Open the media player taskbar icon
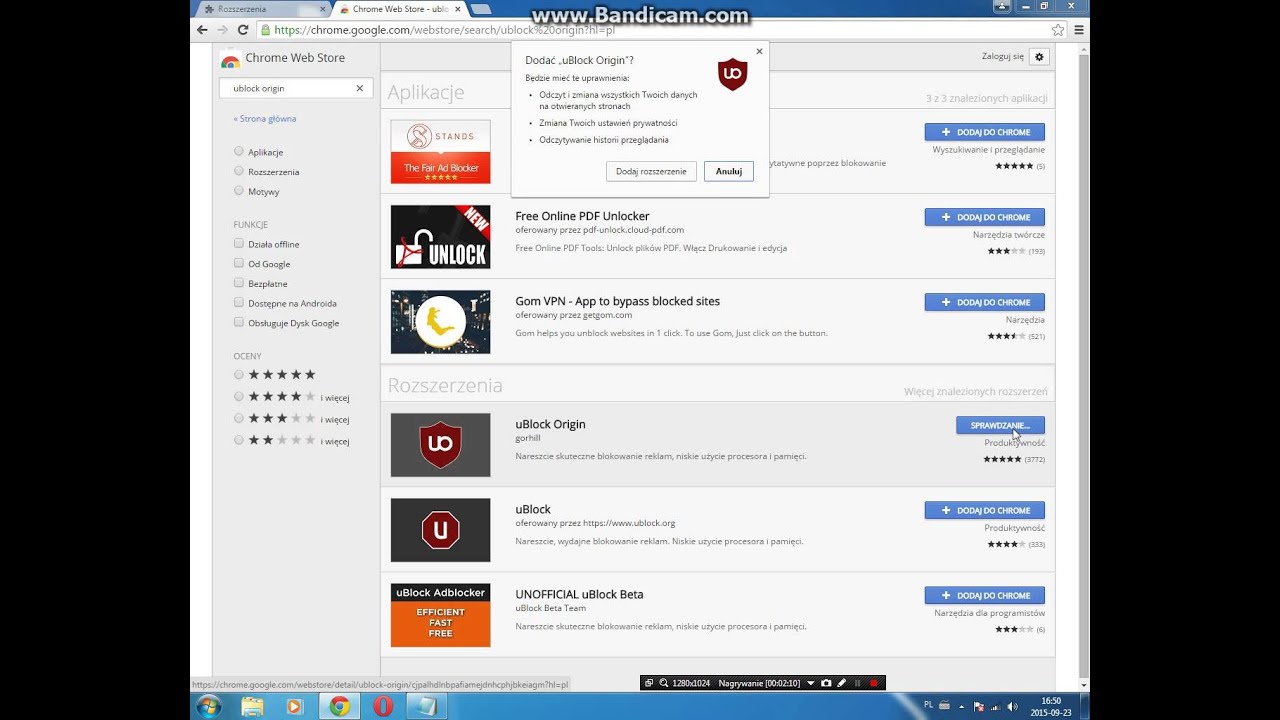This screenshot has height=720, width=1280. coord(294,707)
